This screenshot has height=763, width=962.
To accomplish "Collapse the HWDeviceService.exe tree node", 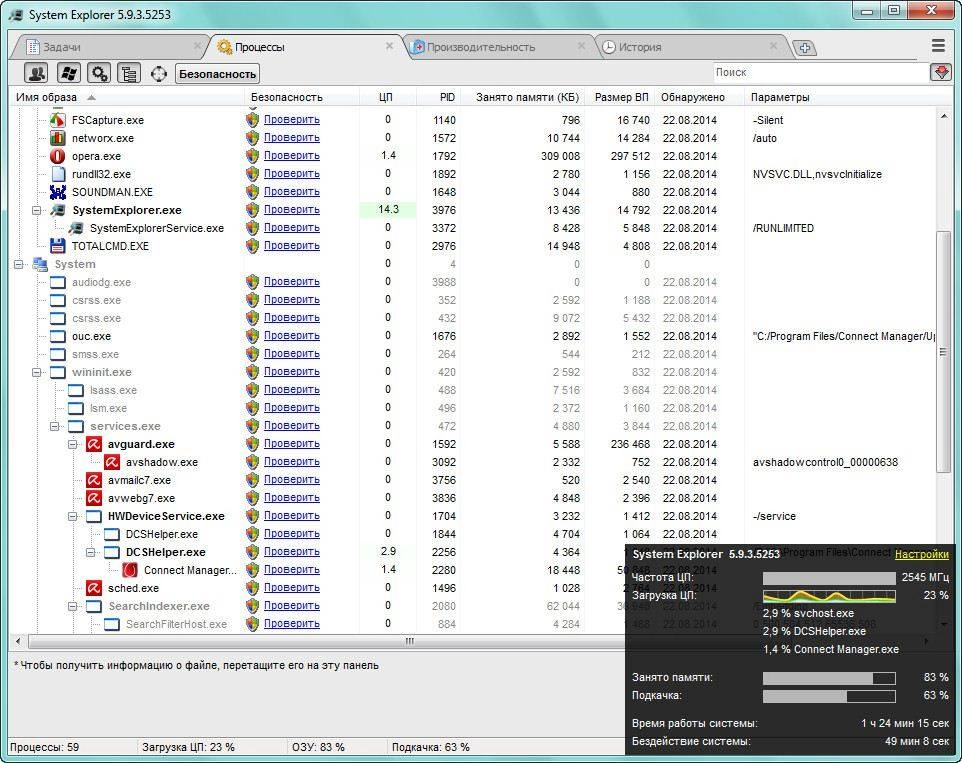I will tap(72, 516).
